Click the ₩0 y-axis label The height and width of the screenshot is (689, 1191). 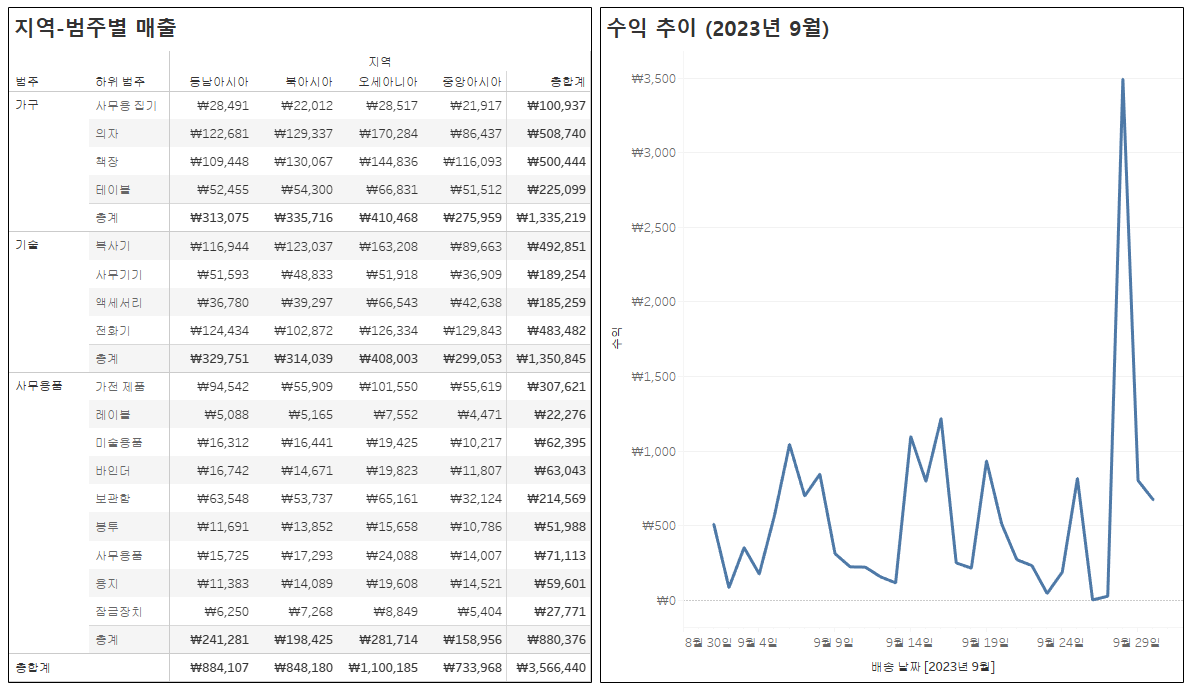pyautogui.click(x=665, y=600)
